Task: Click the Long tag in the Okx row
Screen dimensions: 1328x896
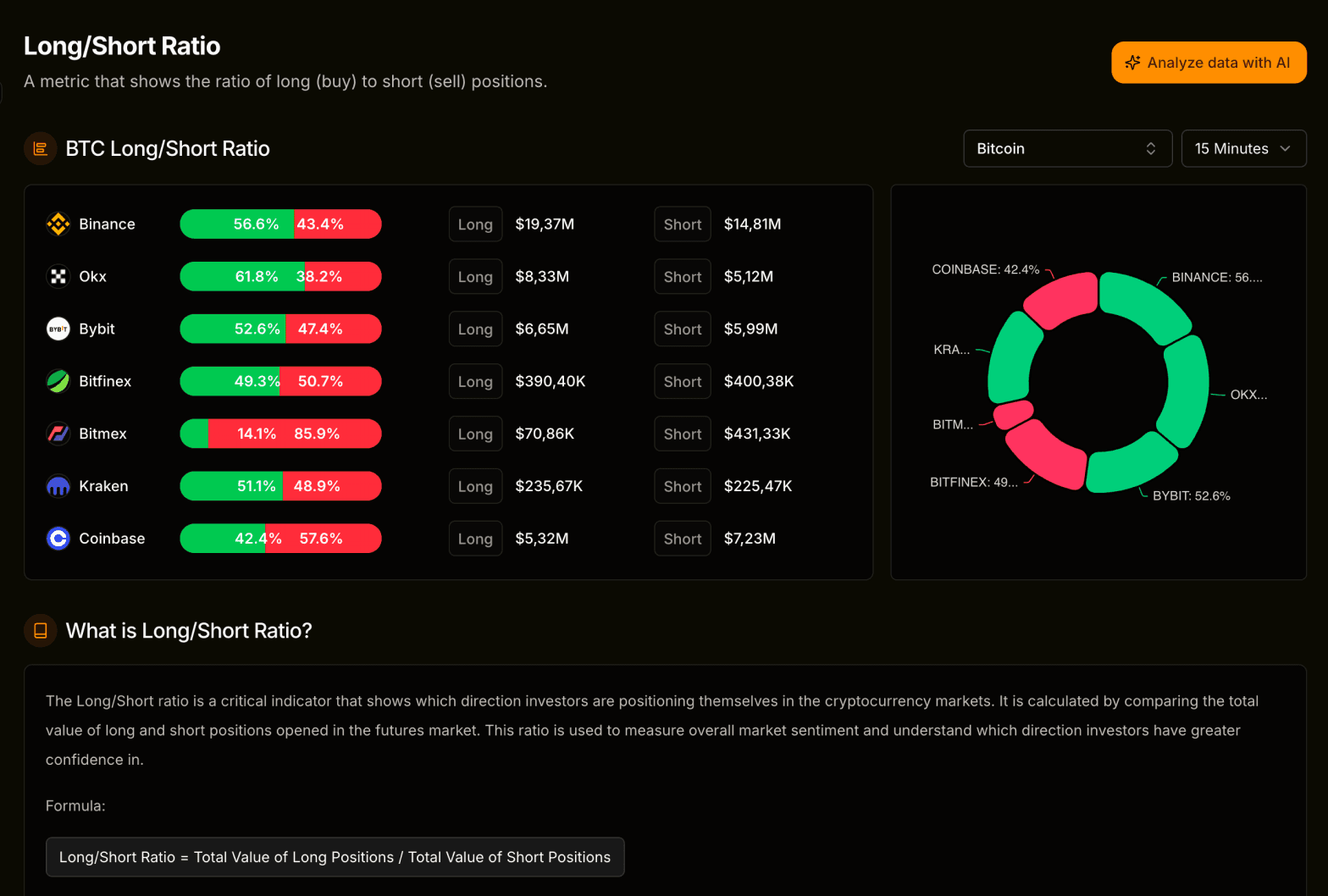Action: point(475,277)
